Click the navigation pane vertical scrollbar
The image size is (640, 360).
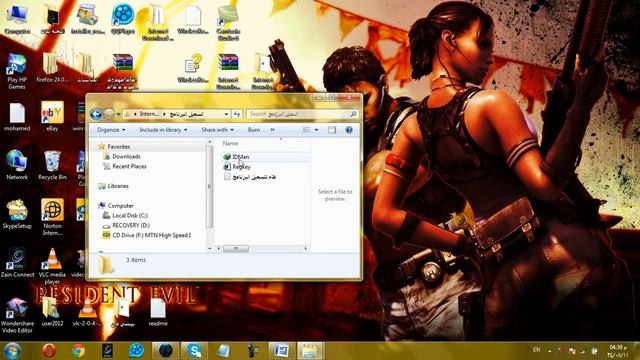pos(210,187)
